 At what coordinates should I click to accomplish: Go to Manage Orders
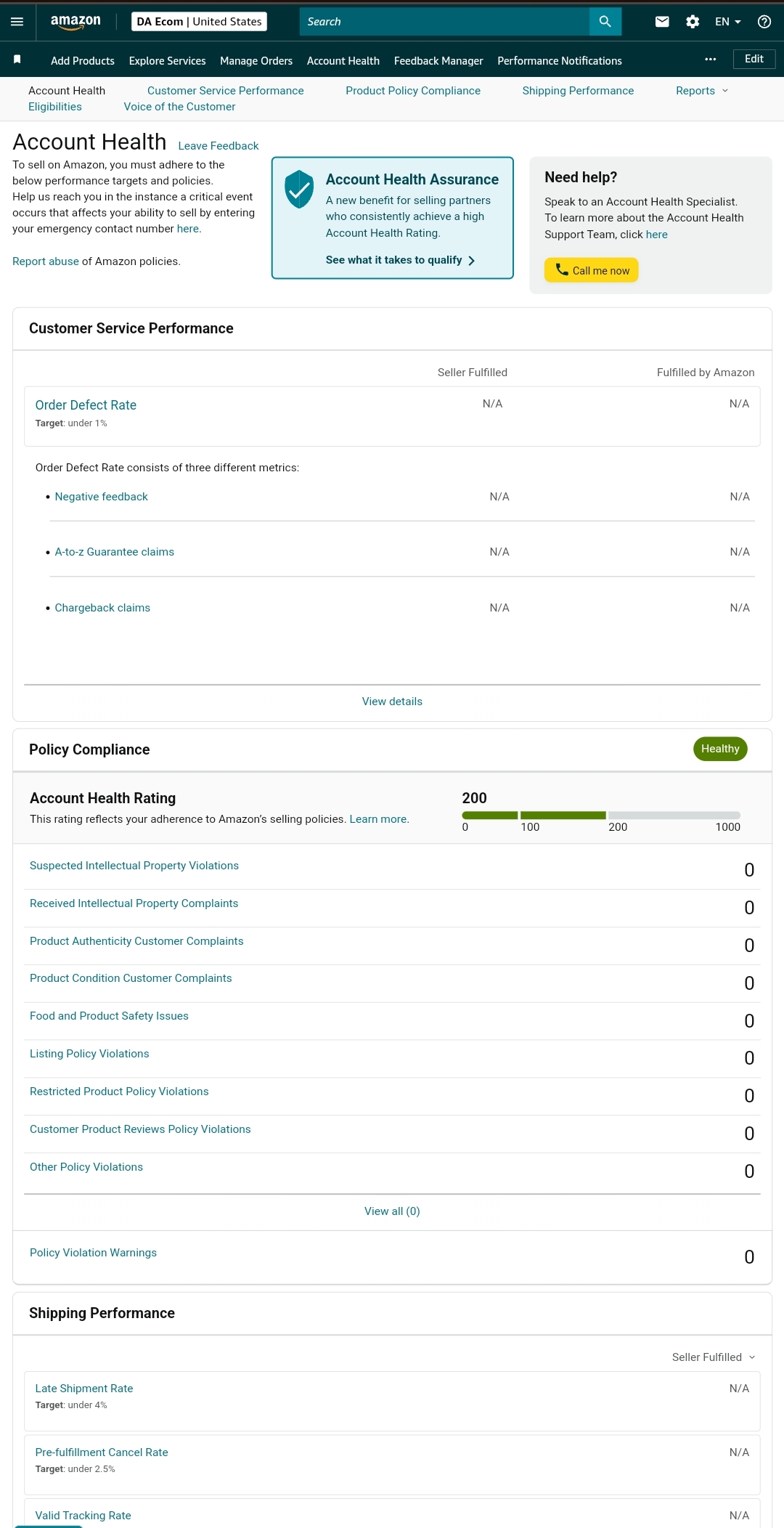click(x=256, y=61)
